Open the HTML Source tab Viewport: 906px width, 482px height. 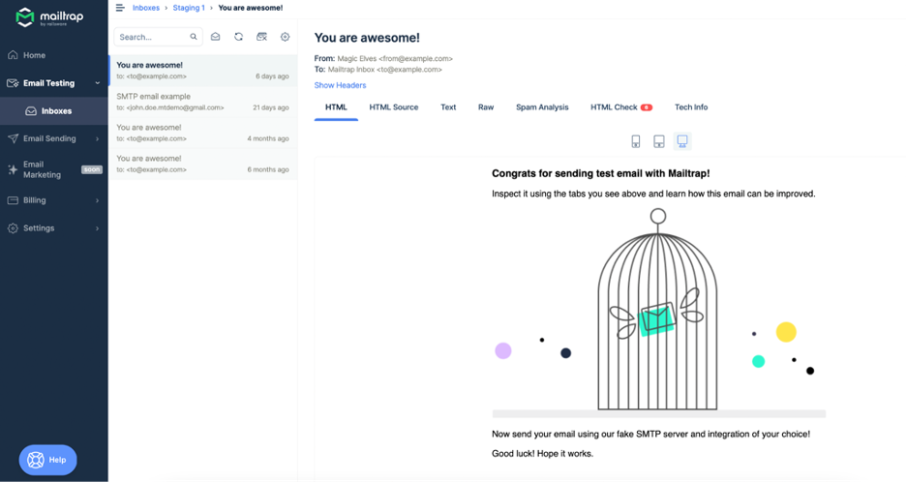click(x=393, y=107)
